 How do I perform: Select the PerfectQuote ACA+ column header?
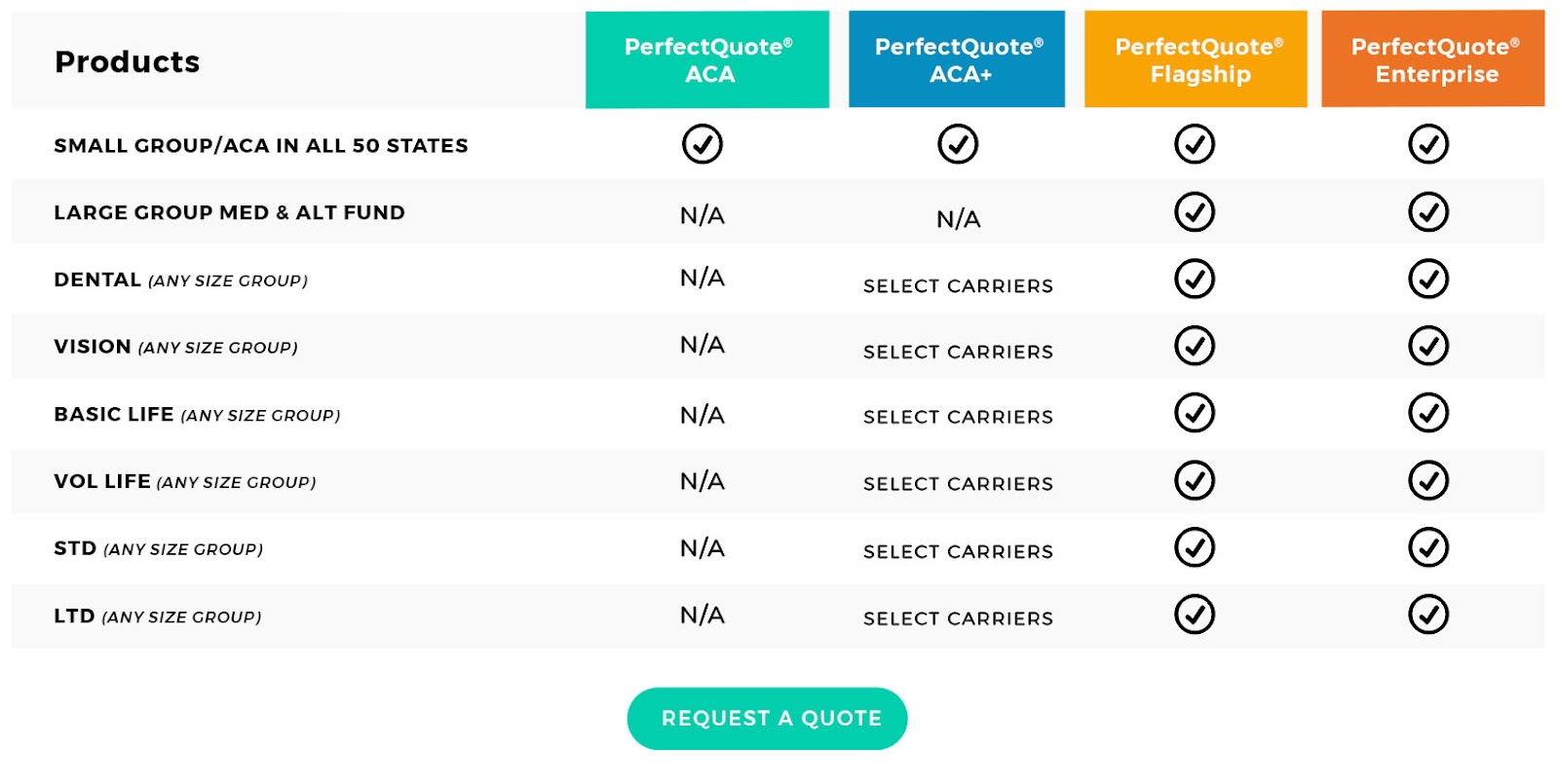[957, 59]
